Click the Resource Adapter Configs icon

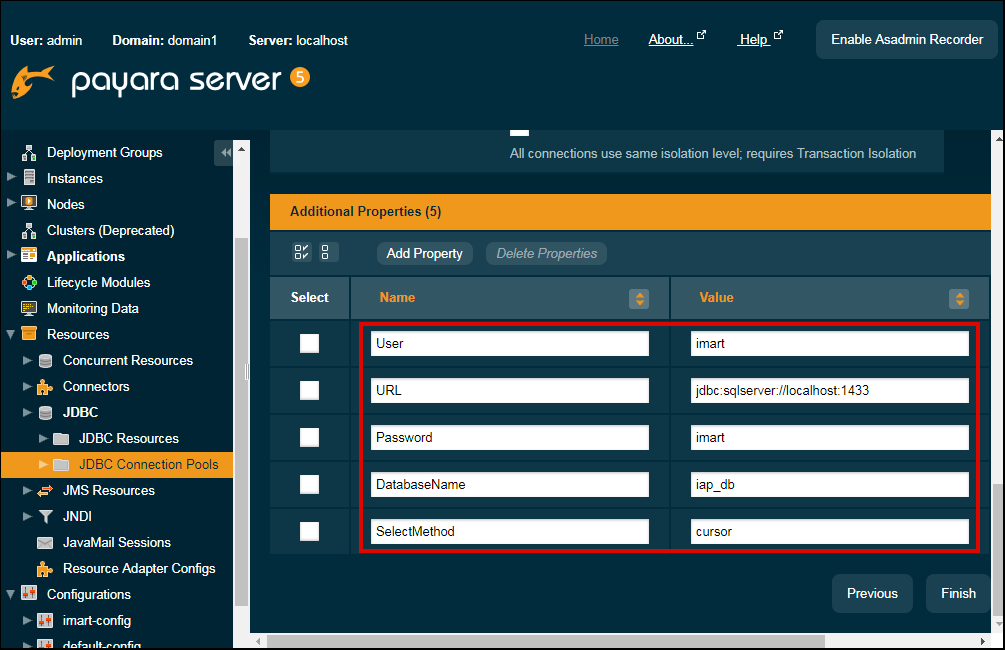pyautogui.click(x=45, y=569)
